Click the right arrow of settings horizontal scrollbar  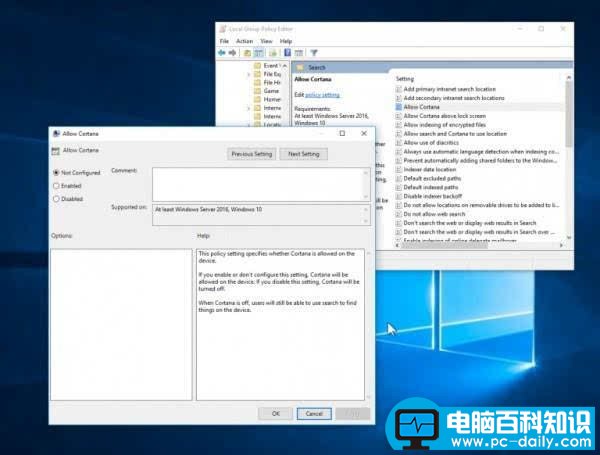(561, 245)
